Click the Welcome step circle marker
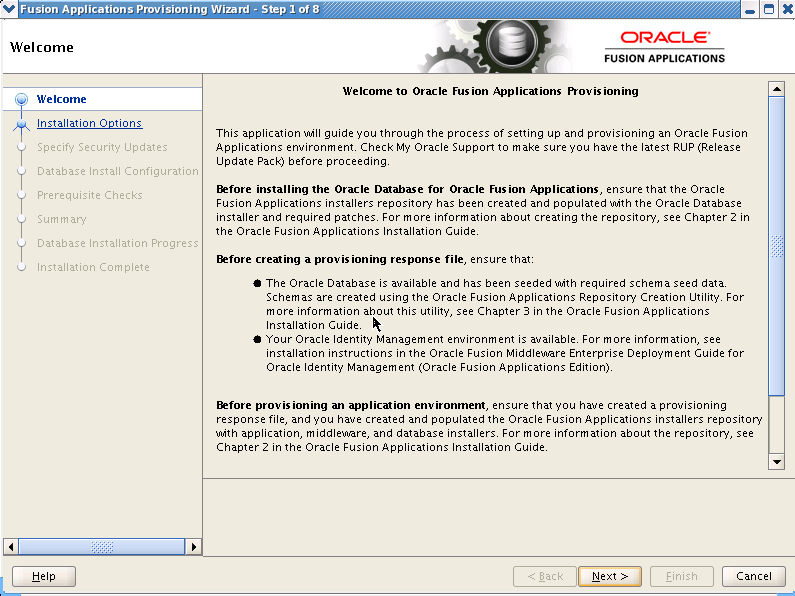The width and height of the screenshot is (795, 596). (x=21, y=99)
